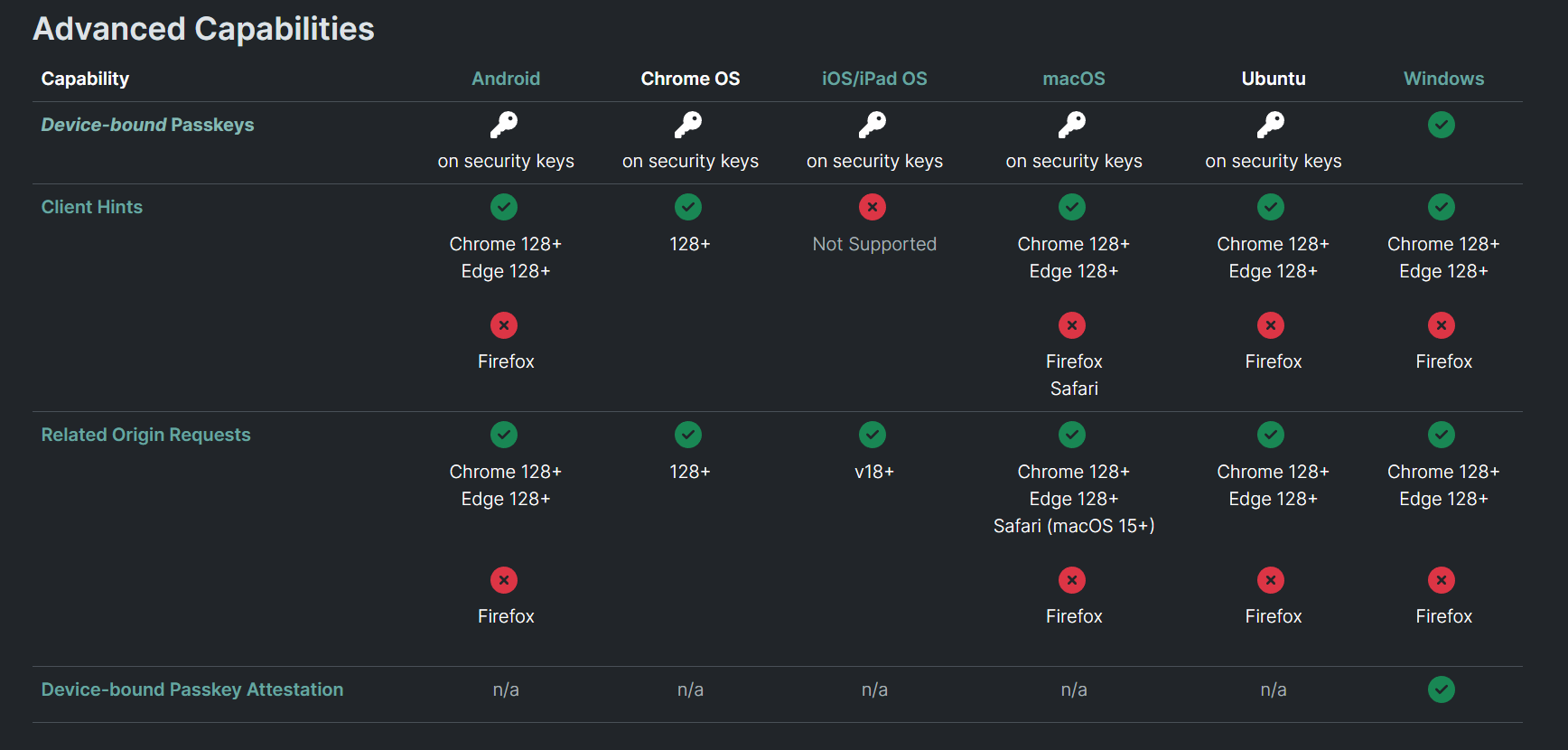Click iOS red cross in Client Hints row

873,207
